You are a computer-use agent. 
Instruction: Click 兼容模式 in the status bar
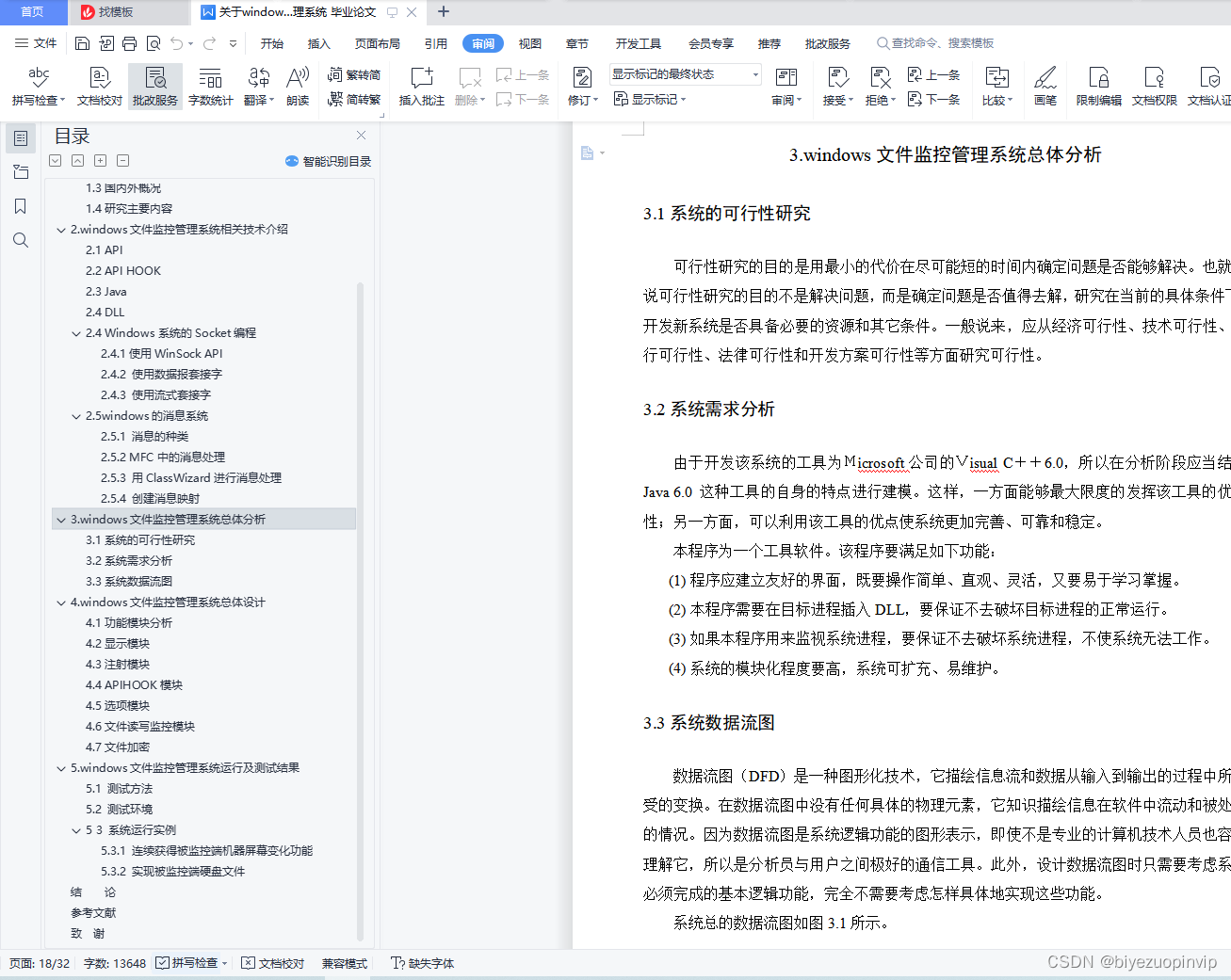345,963
